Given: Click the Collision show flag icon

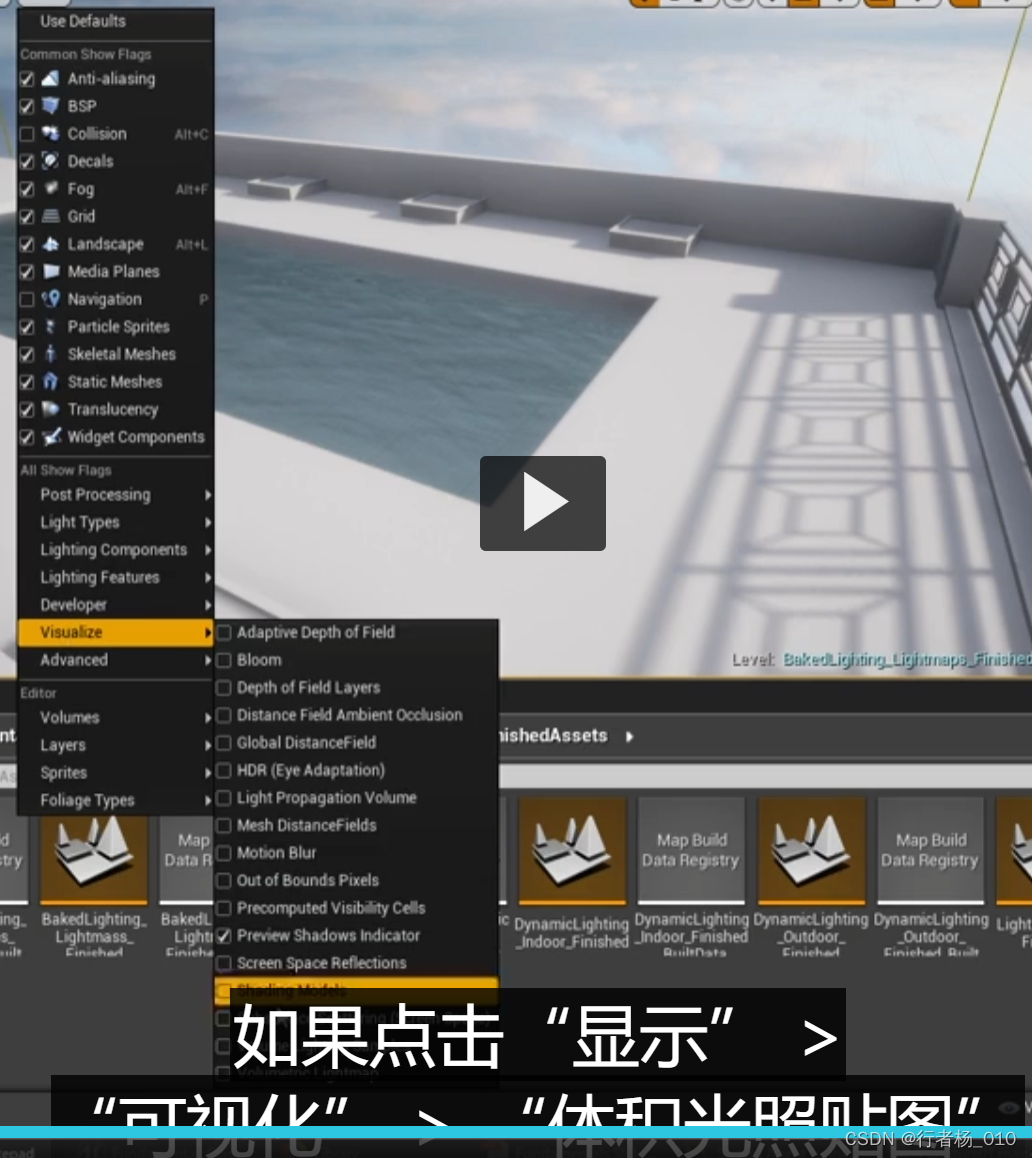Looking at the screenshot, I should [x=50, y=134].
